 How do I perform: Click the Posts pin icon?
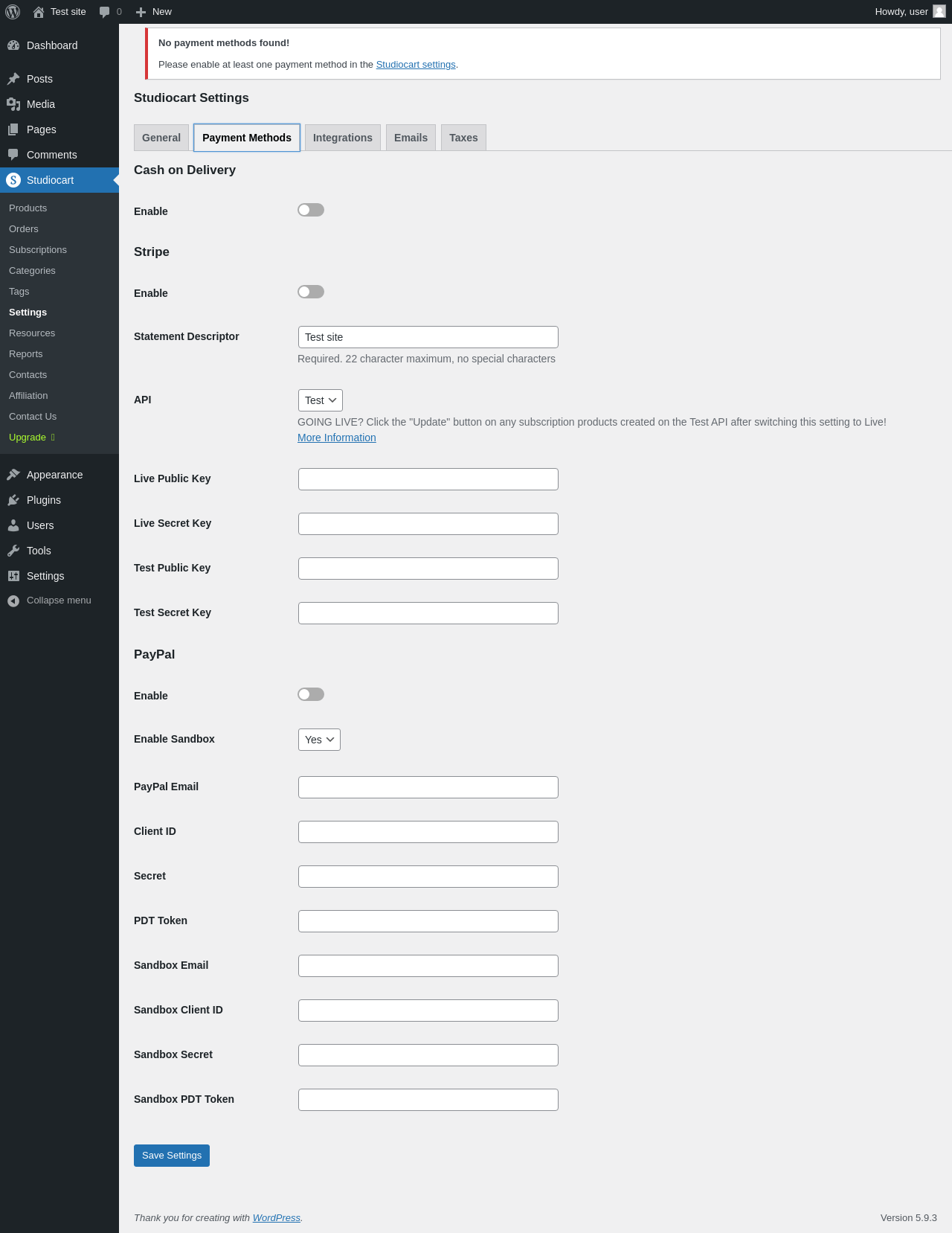[x=13, y=79]
